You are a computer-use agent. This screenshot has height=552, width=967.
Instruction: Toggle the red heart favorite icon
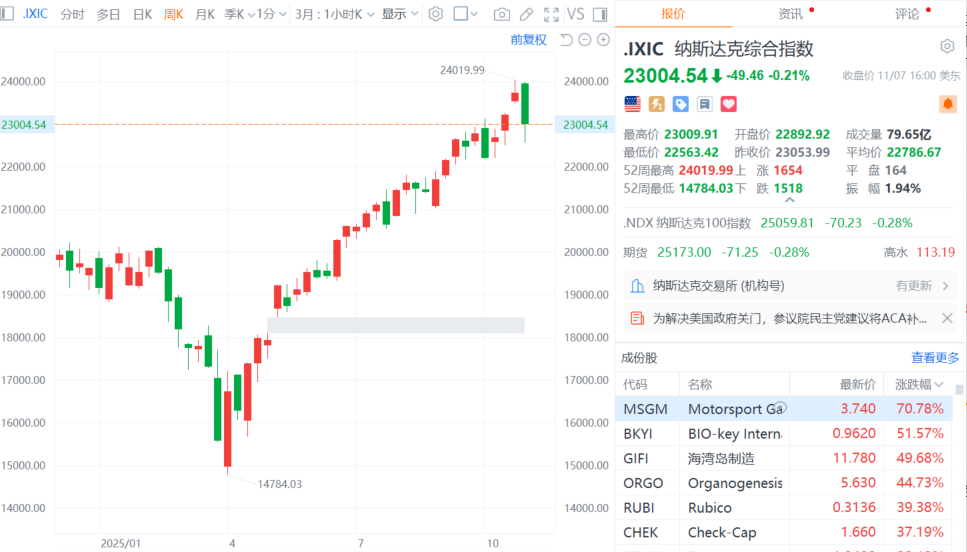728,104
